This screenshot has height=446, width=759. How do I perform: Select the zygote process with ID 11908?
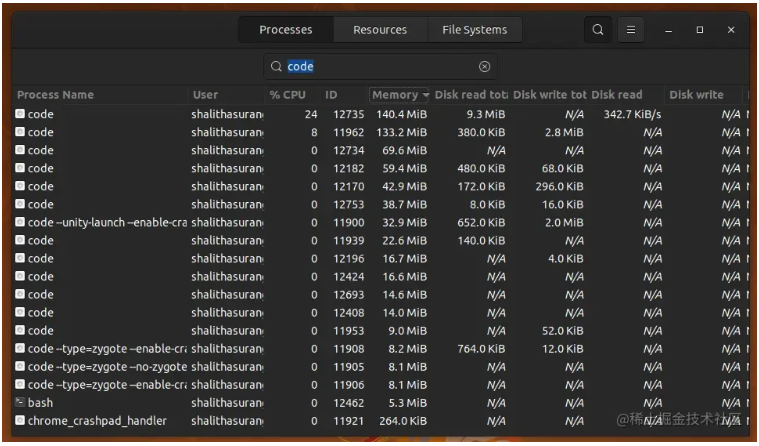(x=380, y=349)
